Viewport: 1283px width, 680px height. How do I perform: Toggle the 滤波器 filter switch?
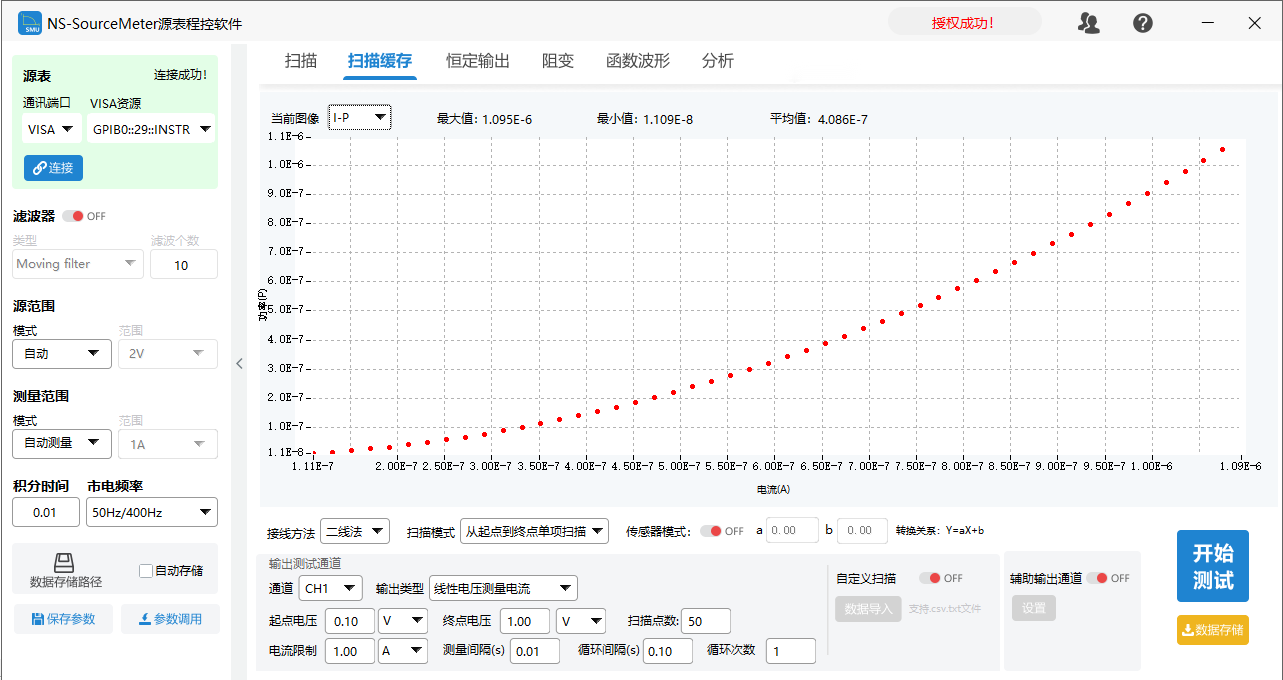[72, 216]
